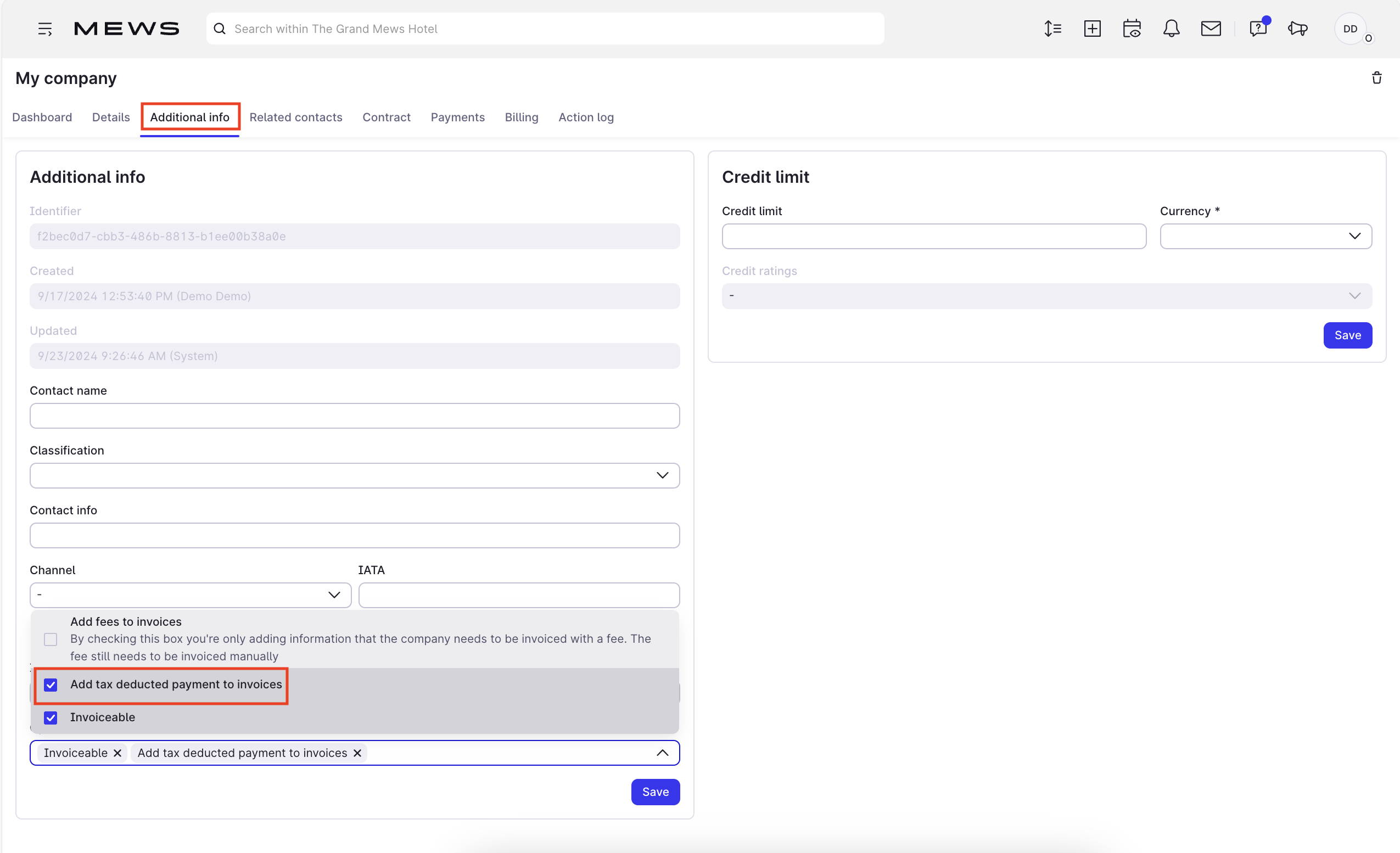
Task: Click the Contact info field
Action: [355, 536]
